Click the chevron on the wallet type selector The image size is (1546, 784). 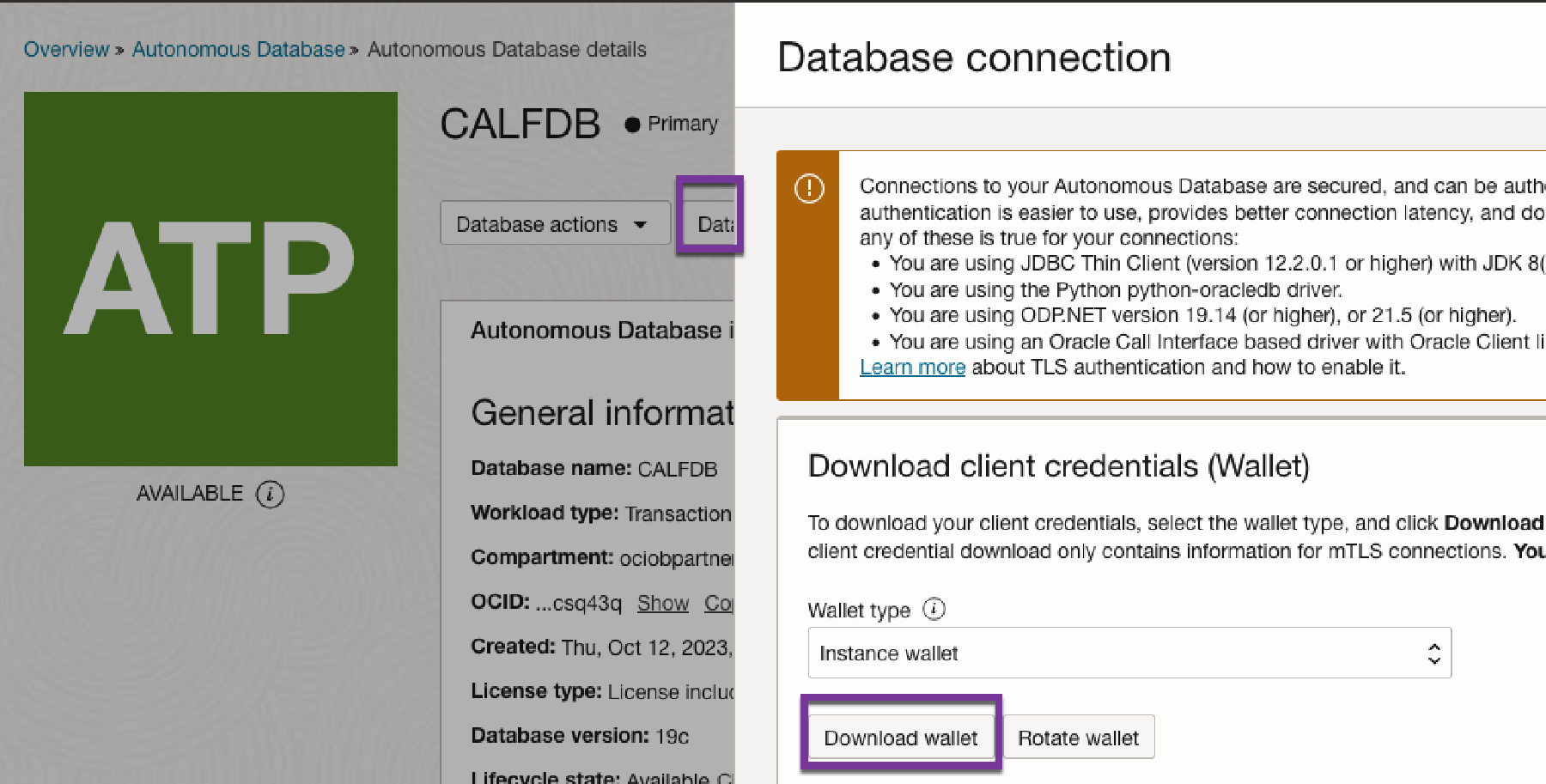[1433, 653]
